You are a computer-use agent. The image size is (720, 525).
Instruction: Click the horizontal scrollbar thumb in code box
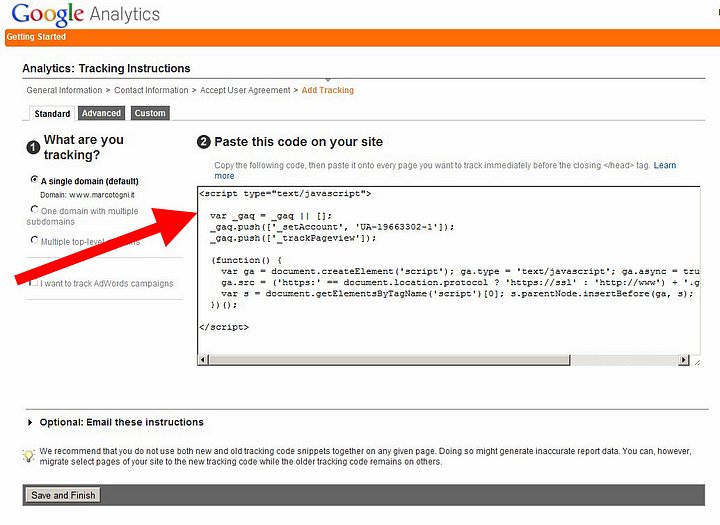[x=389, y=360]
